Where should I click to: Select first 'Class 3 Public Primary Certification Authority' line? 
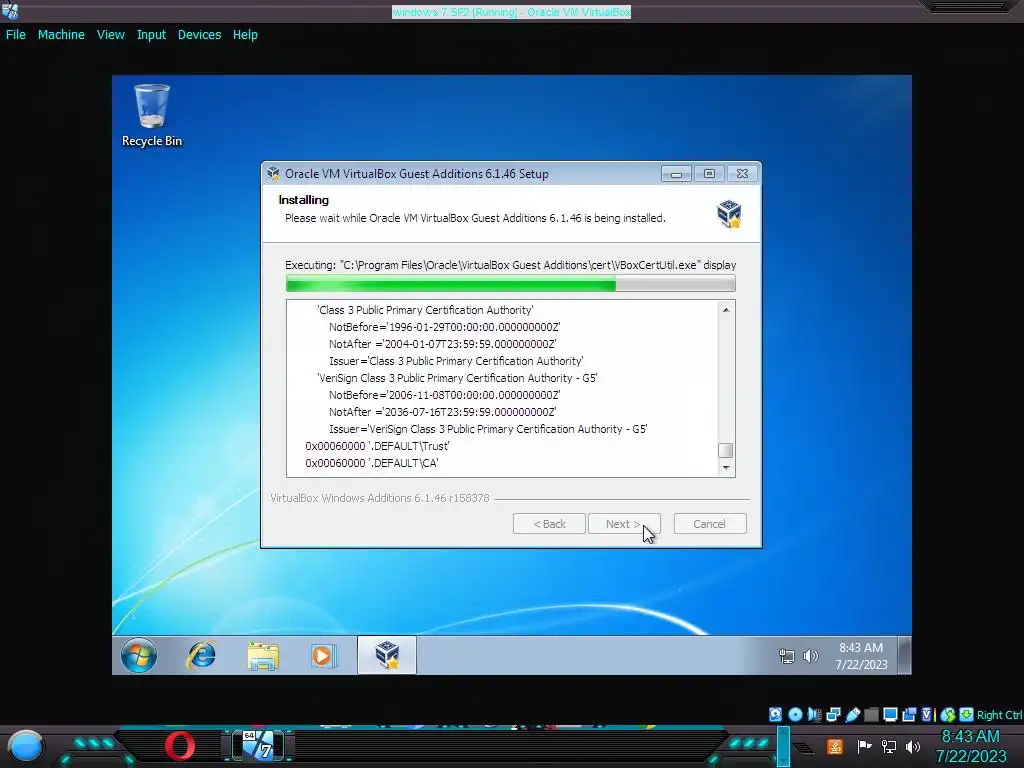[x=425, y=310]
